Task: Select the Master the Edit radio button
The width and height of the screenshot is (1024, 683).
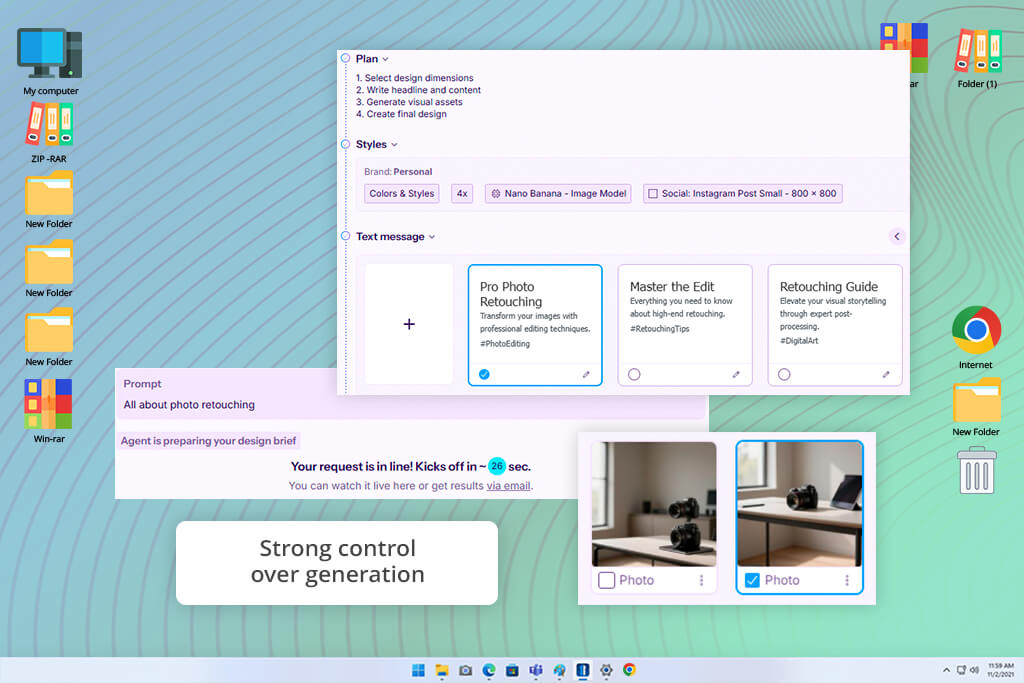Action: 634,374
